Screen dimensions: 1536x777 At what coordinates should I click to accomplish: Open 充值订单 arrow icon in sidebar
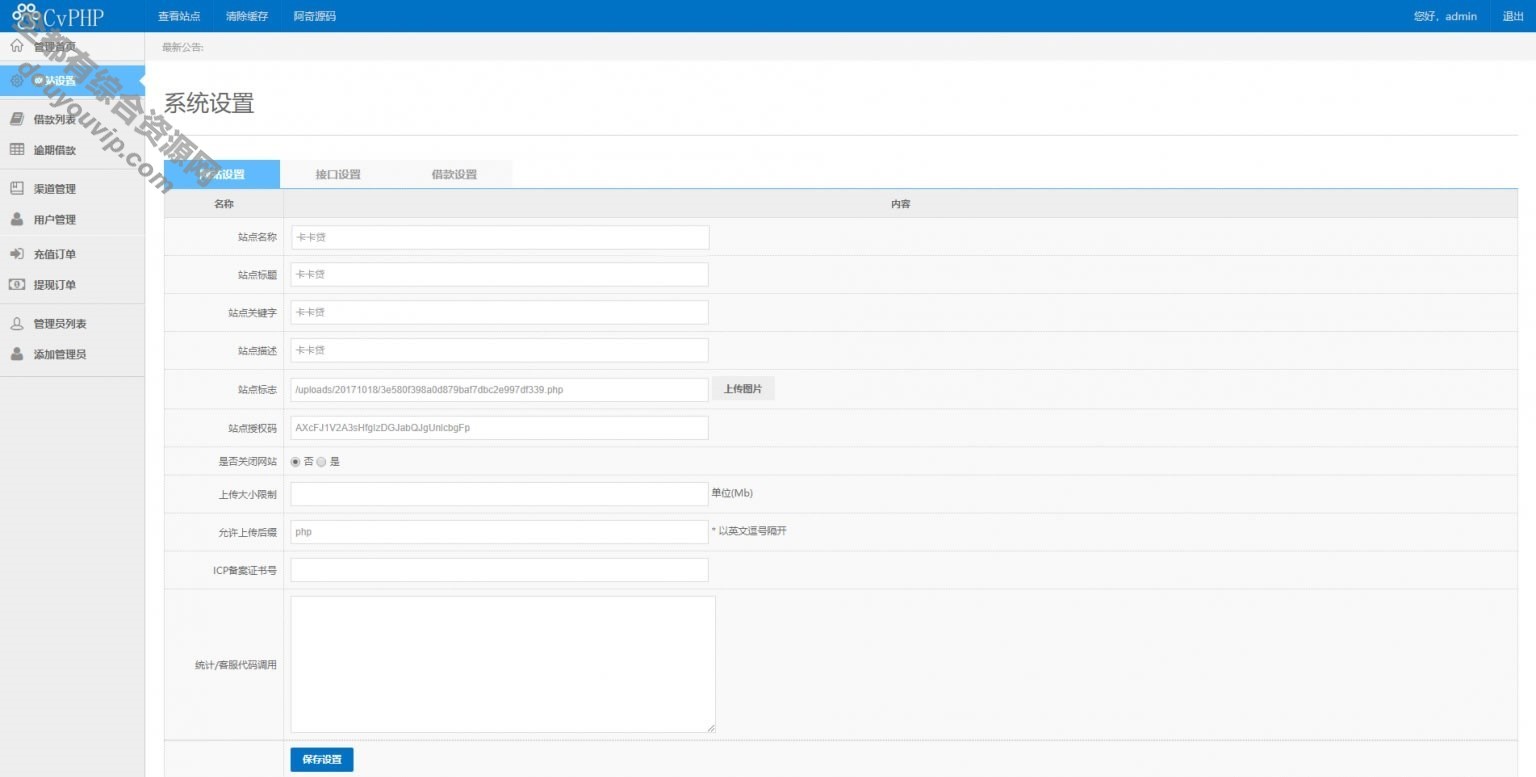click(17, 254)
